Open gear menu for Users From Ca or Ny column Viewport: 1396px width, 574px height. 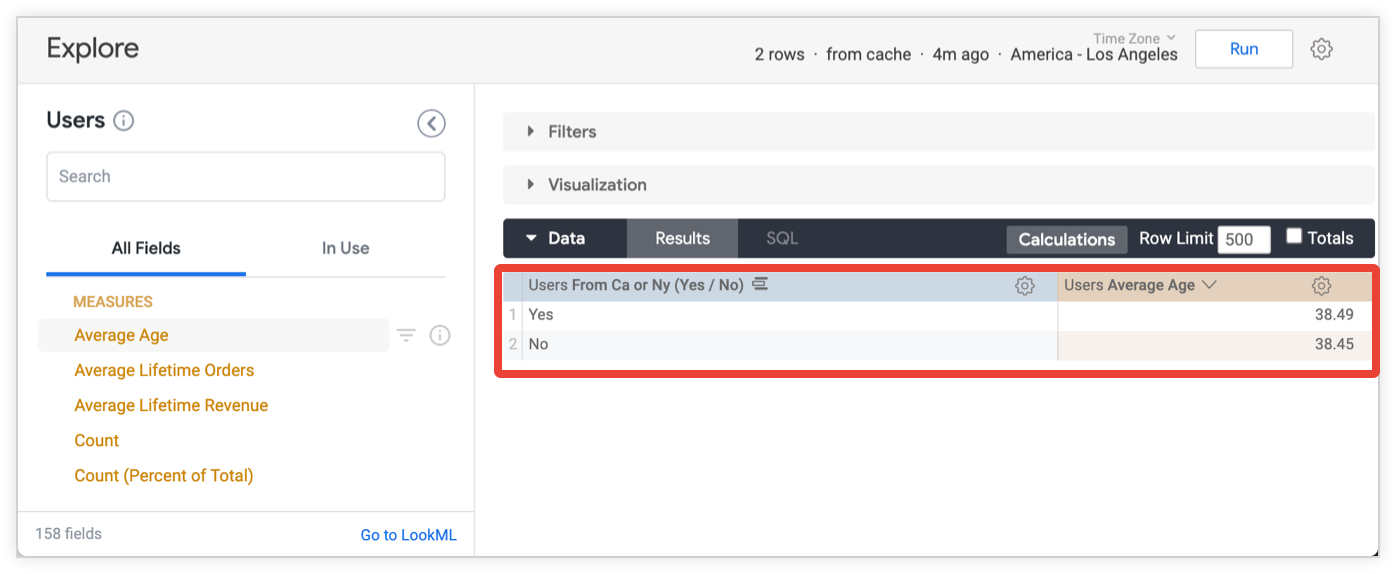(x=1024, y=286)
